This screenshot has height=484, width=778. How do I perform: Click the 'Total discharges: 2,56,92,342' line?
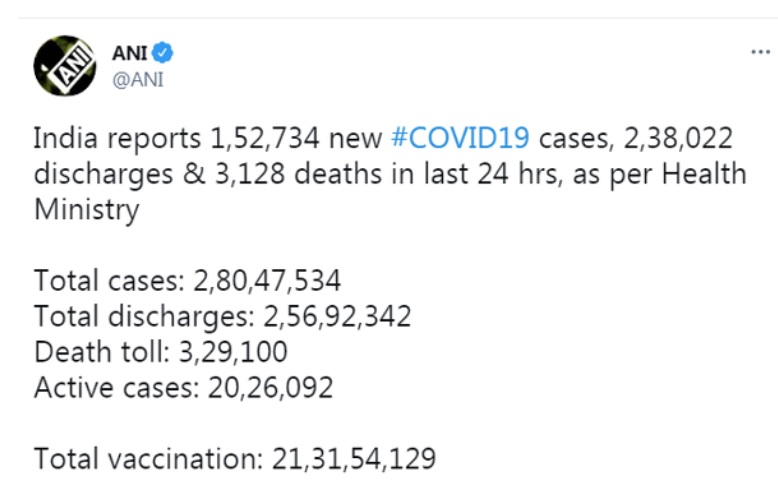pyautogui.click(x=223, y=316)
